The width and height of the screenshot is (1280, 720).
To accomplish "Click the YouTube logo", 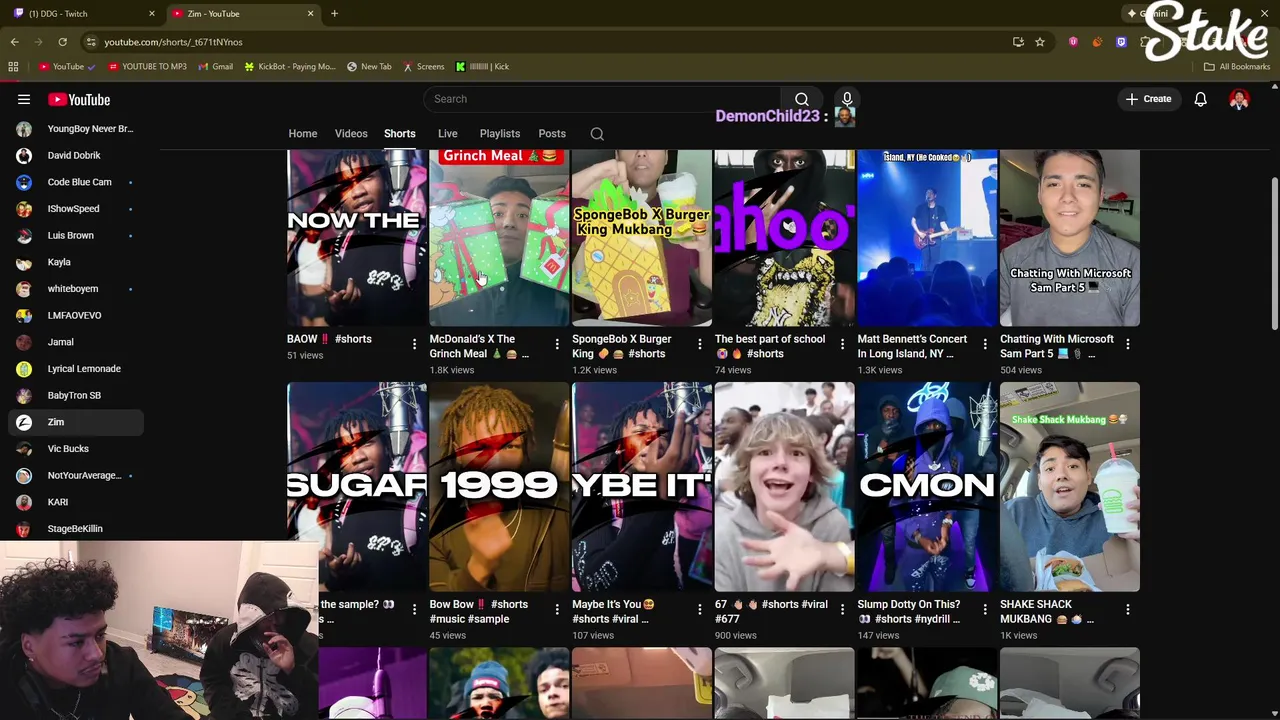I will (79, 99).
